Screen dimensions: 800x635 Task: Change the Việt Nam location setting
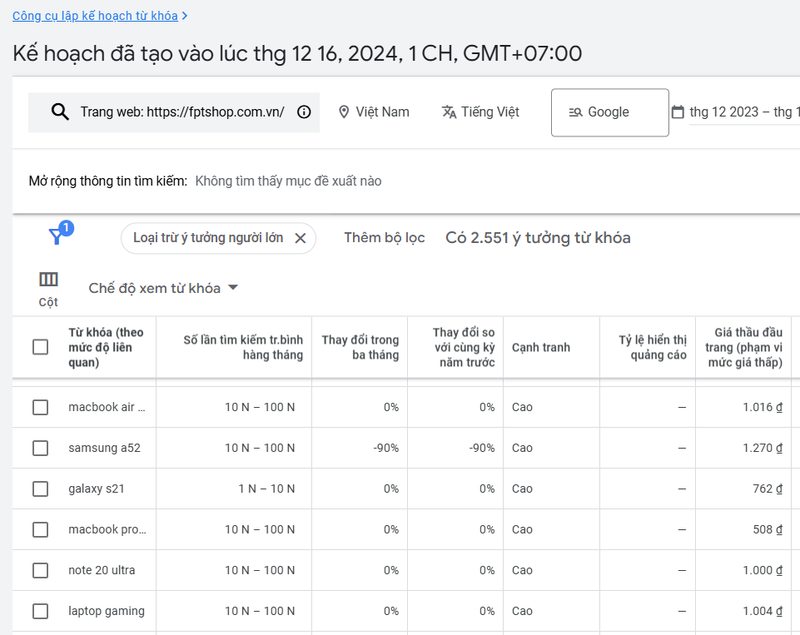[374, 112]
